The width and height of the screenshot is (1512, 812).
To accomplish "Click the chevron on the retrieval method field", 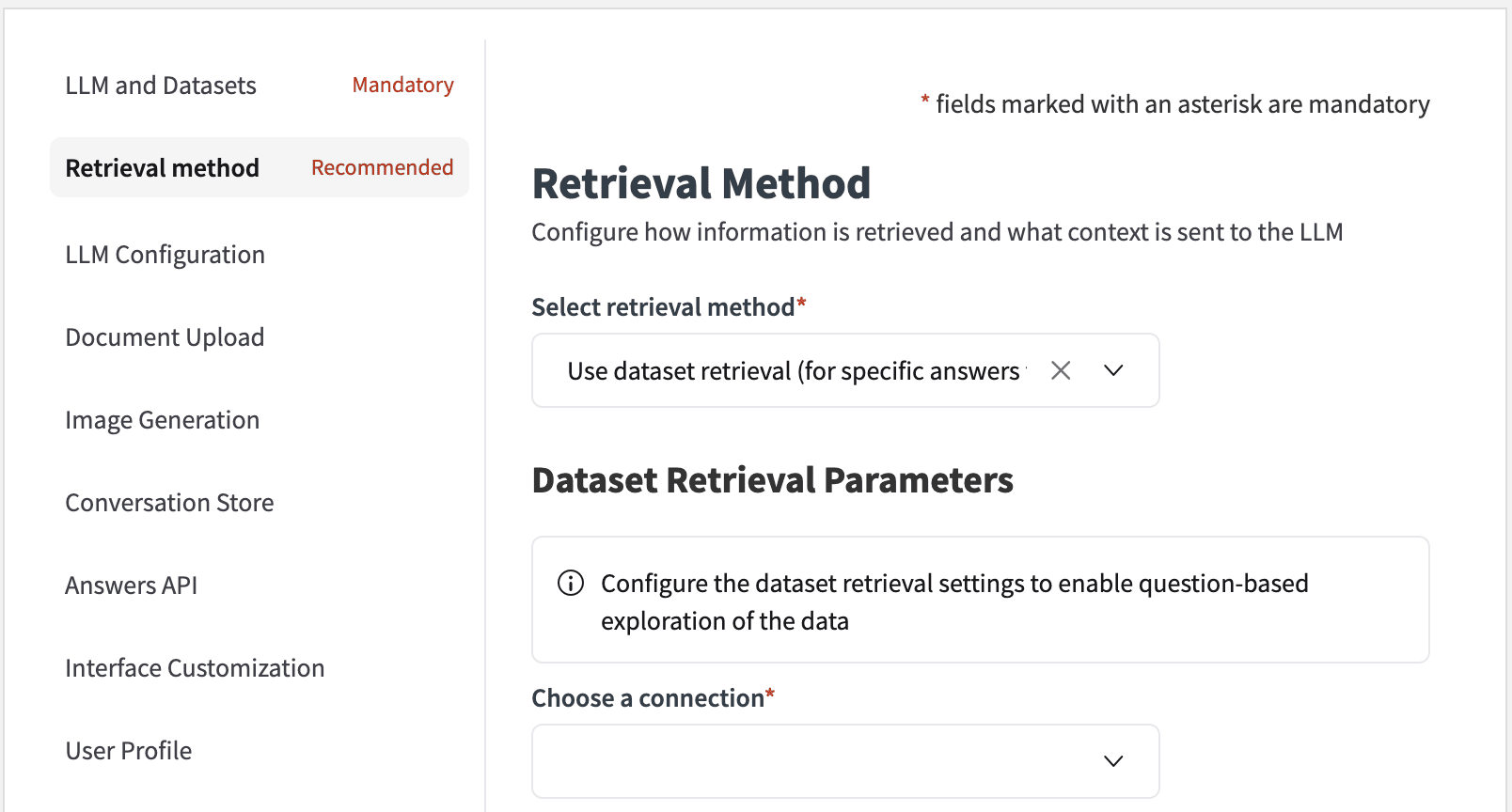I will click(1113, 370).
